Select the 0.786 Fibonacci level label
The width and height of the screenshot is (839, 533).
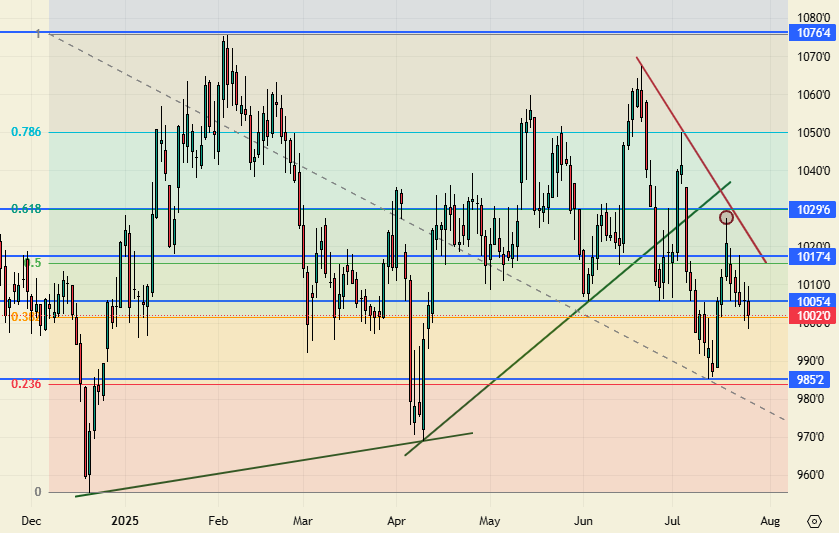[x=25, y=132]
